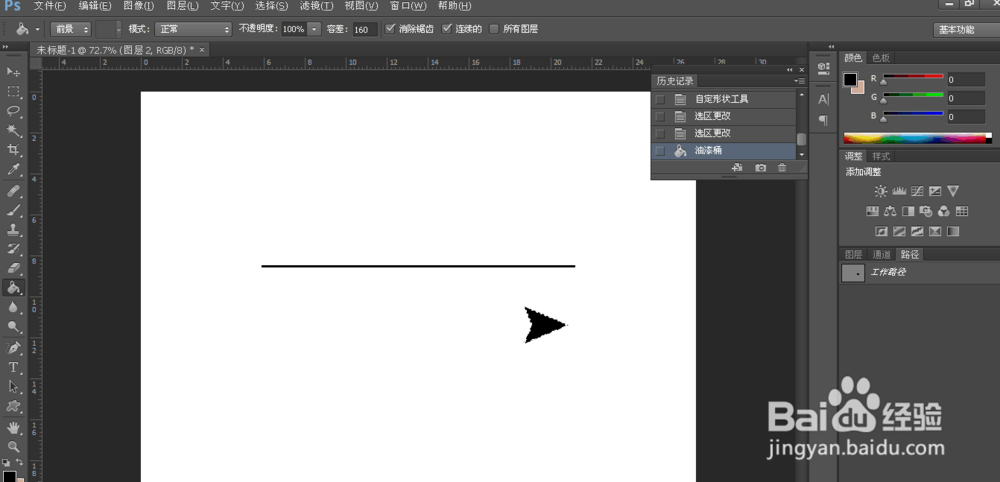Viewport: 1000px width, 482px height.
Task: Switch to the 图层 tab
Action: click(x=853, y=254)
